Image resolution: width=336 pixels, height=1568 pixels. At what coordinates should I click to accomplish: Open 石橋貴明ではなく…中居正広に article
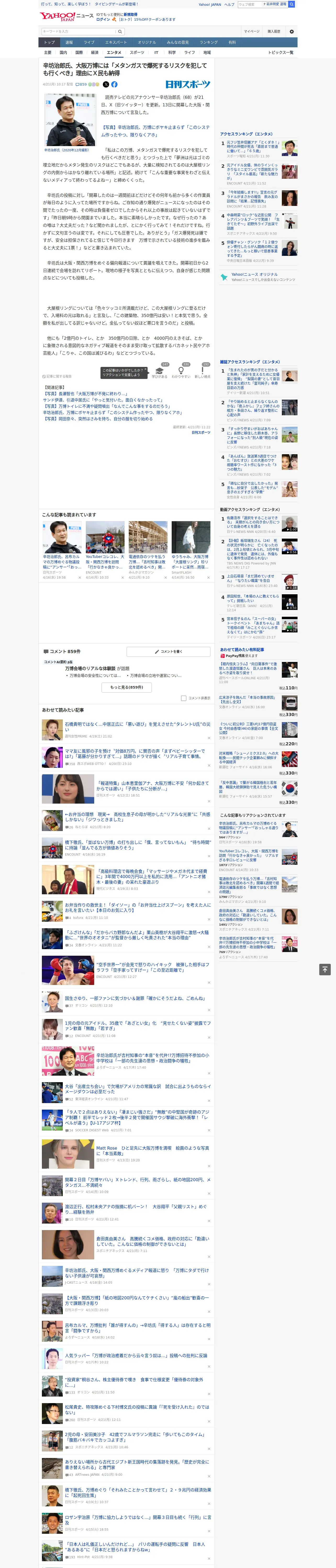coord(138,726)
